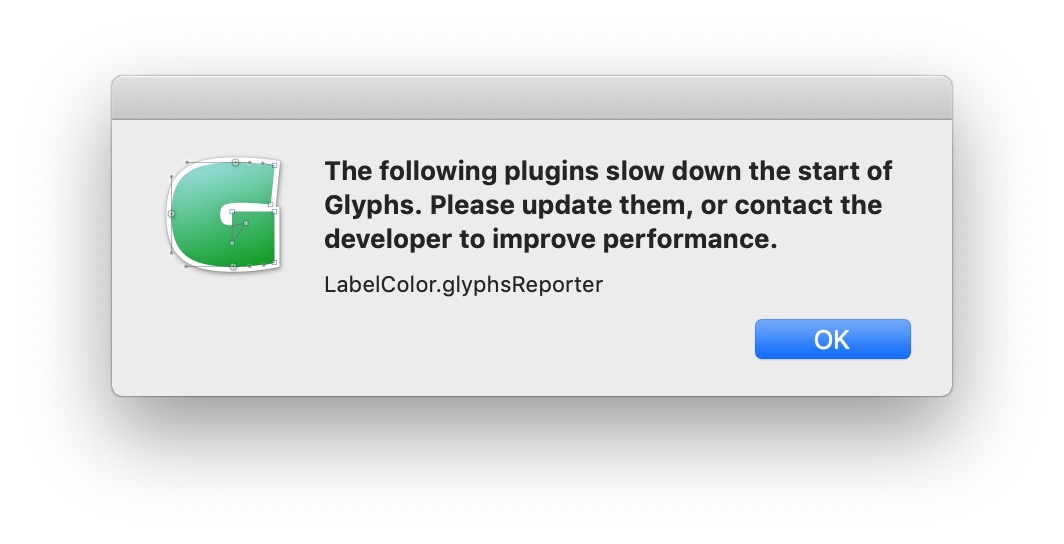
Task: Click the square node at G icon's bottom-right corner
Action: point(274,263)
